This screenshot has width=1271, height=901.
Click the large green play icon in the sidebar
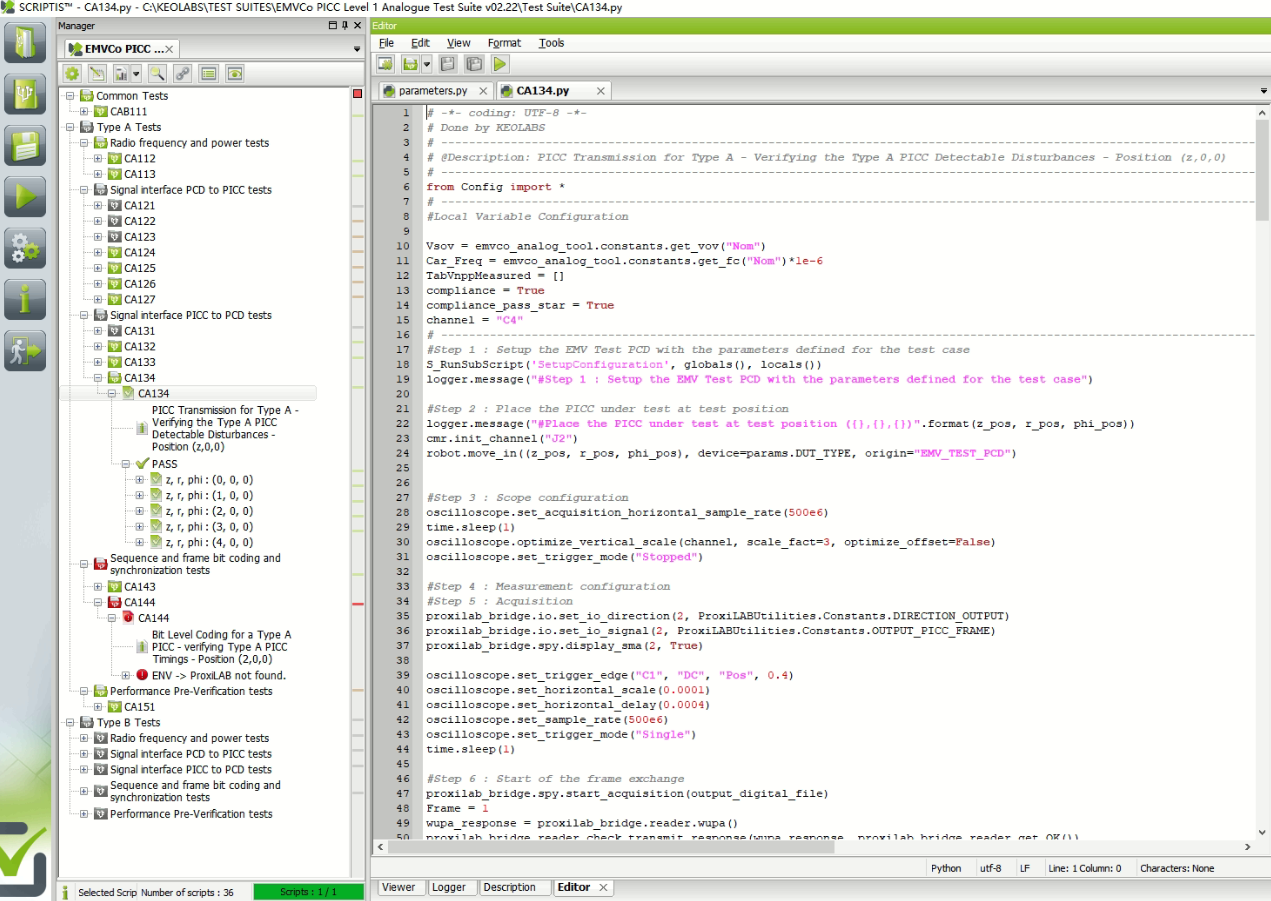coord(25,196)
